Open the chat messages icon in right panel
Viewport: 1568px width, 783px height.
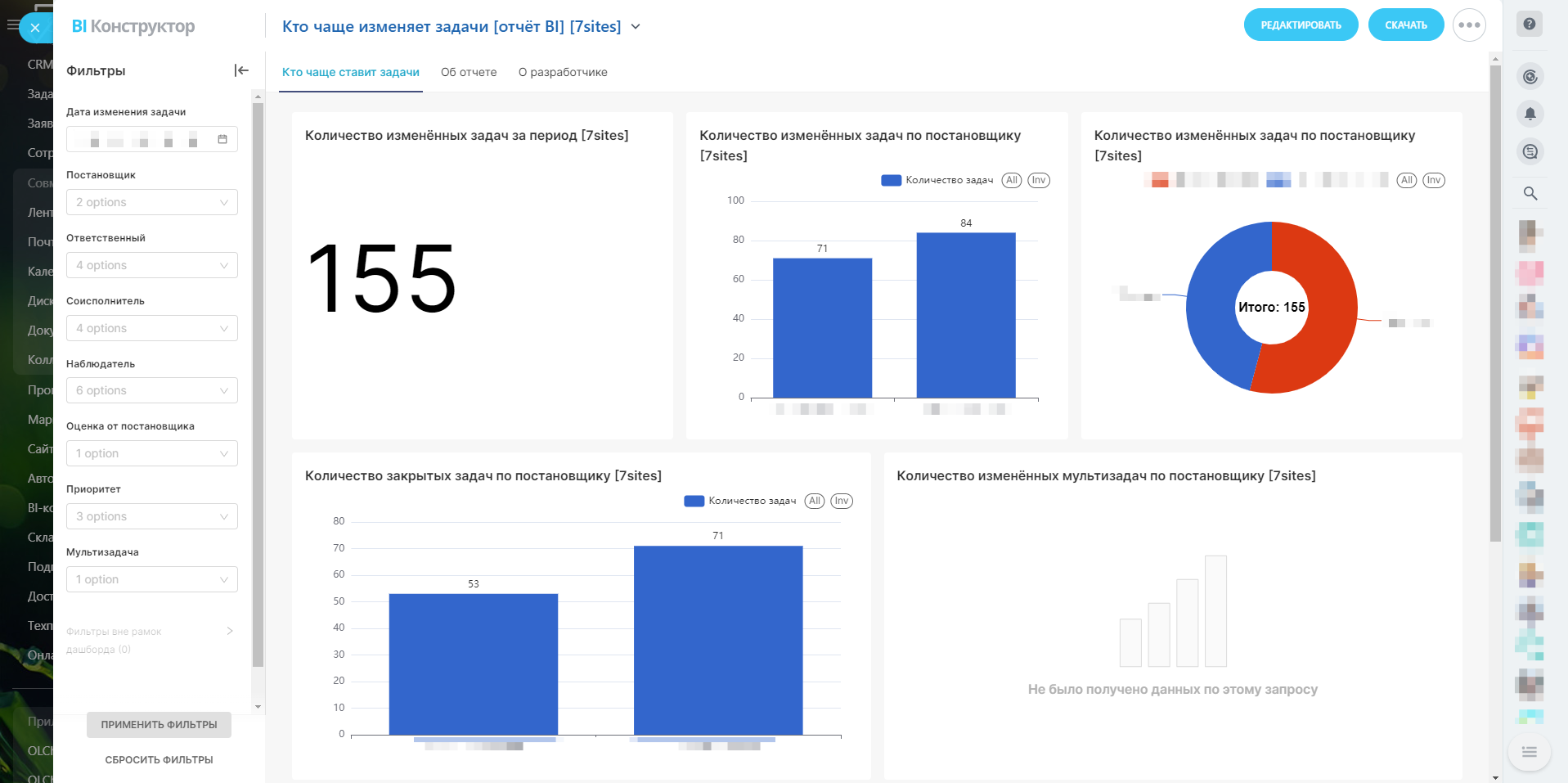click(1530, 151)
